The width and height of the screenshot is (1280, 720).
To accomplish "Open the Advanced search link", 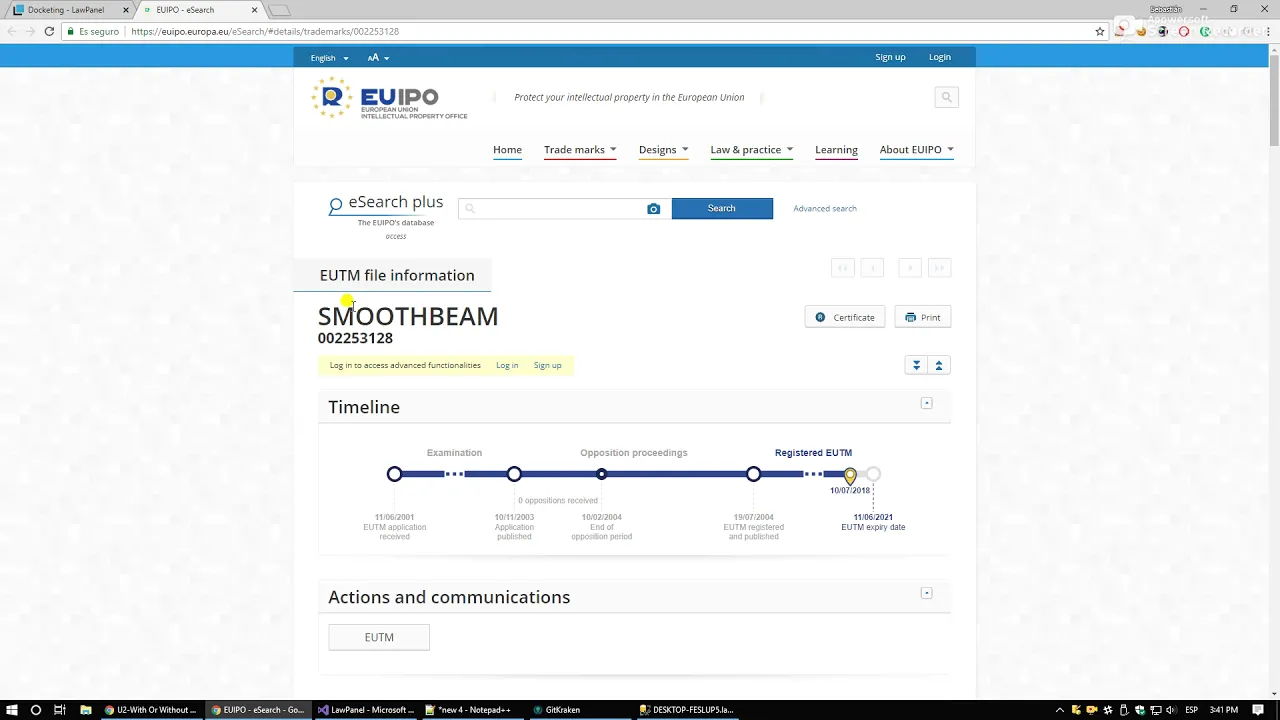I will (825, 209).
